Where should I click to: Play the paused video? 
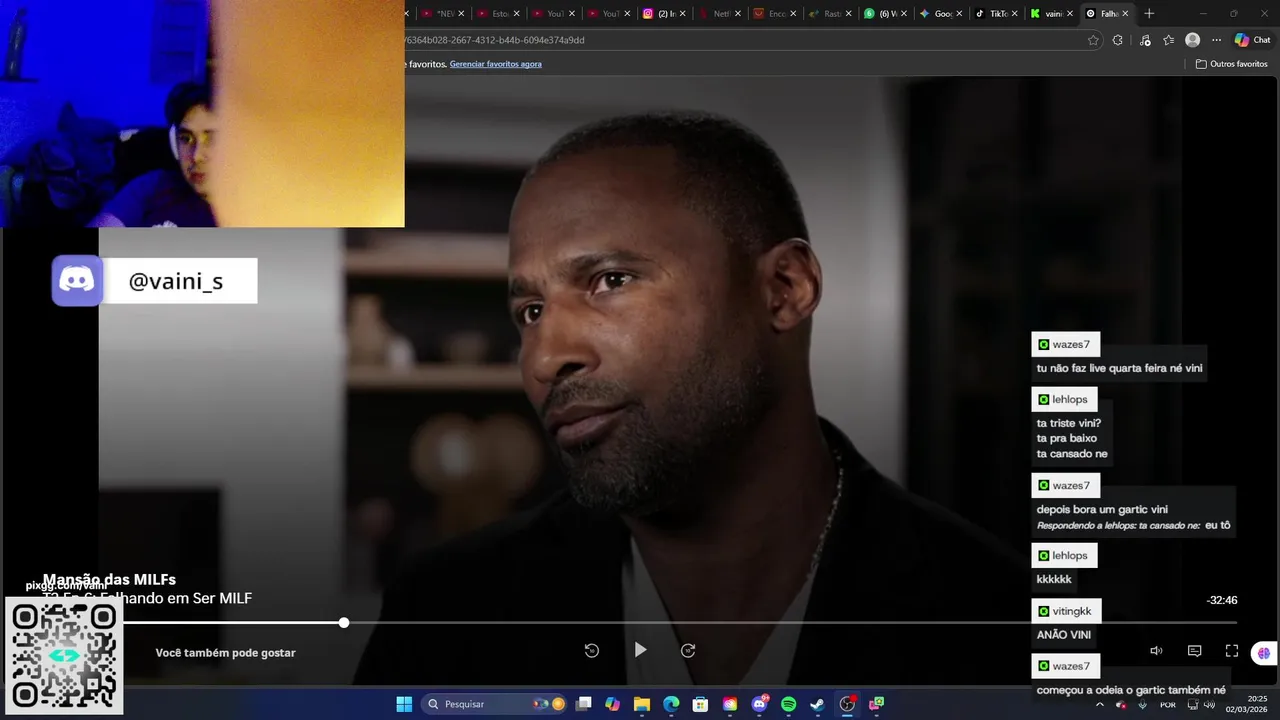pos(640,650)
